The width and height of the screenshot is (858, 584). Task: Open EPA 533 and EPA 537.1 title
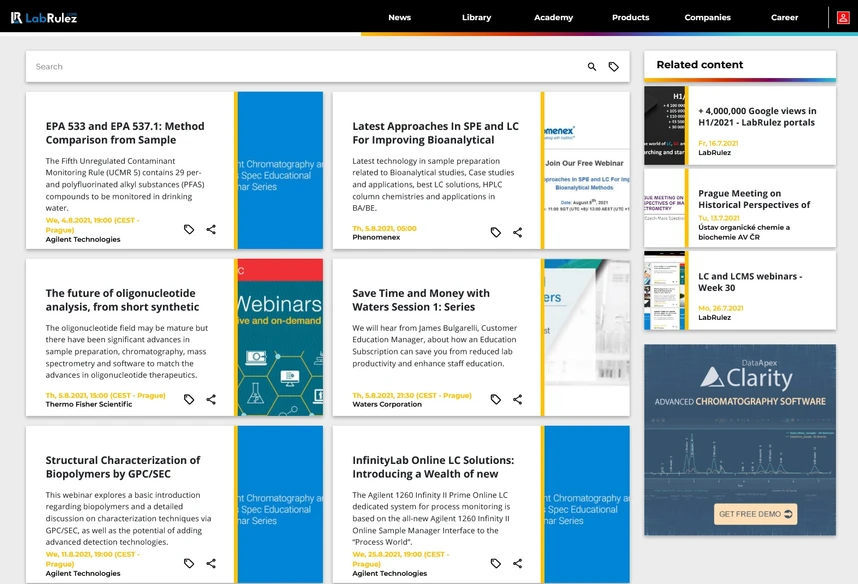125,133
